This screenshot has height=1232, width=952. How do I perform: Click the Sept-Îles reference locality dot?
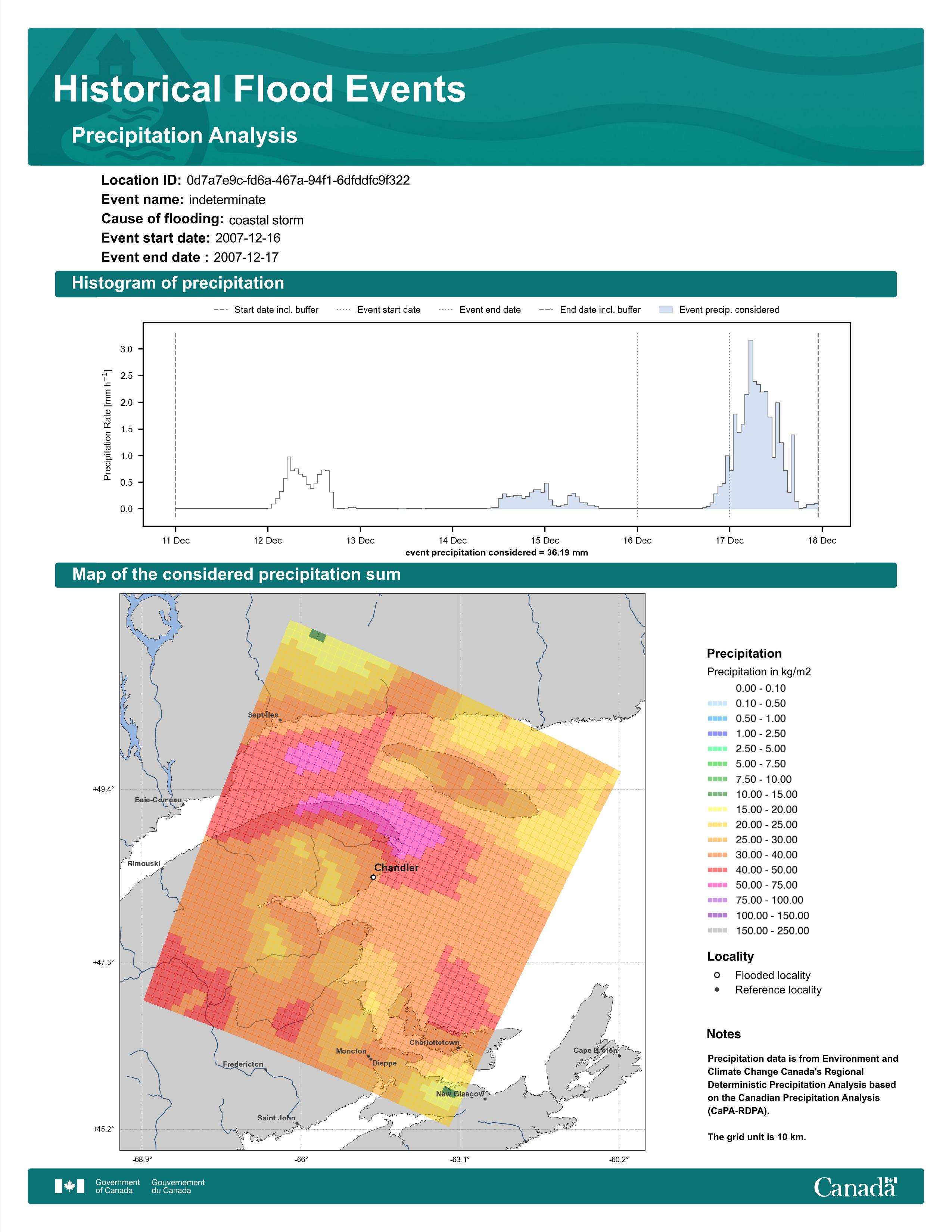(280, 721)
